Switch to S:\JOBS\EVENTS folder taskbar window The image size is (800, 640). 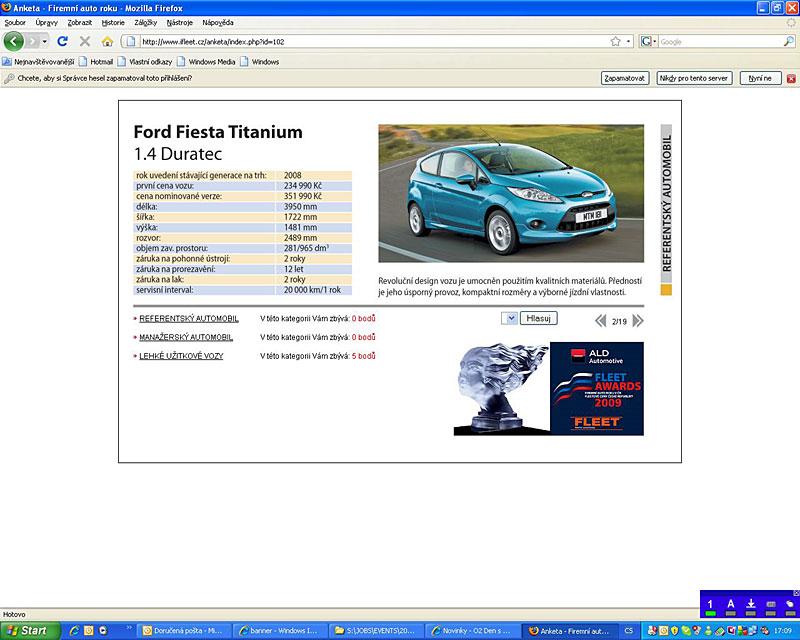tap(376, 631)
